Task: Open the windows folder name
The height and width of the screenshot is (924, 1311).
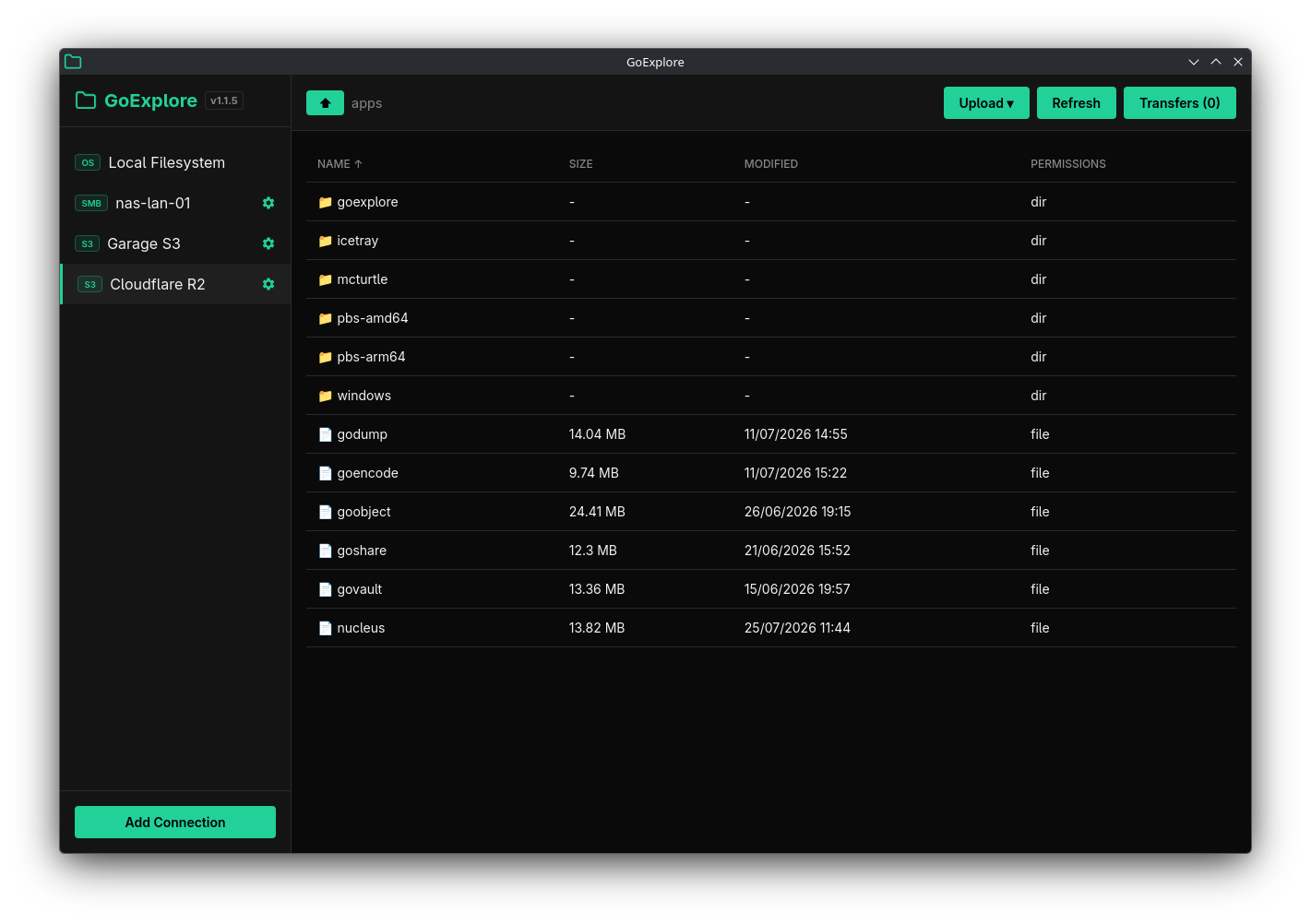Action: click(364, 396)
